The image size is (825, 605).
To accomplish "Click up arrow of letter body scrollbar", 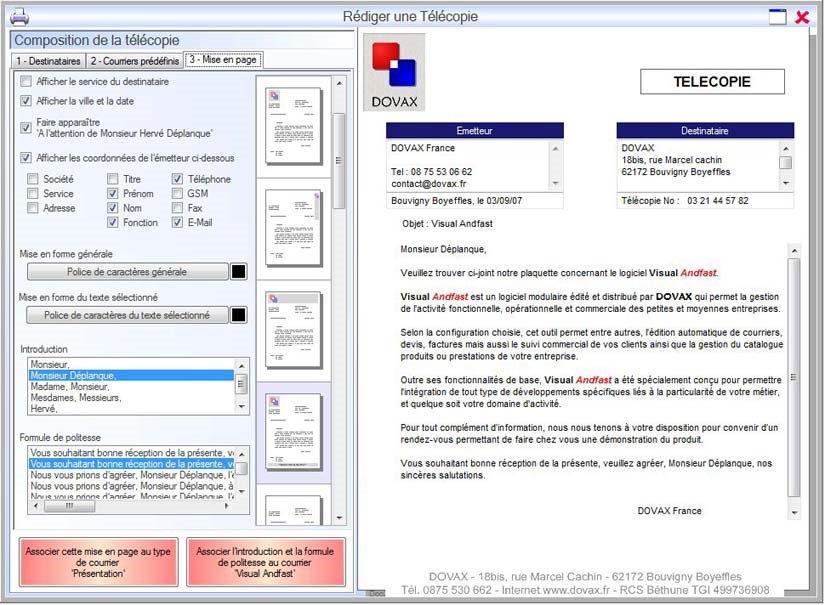I will tap(794, 250).
